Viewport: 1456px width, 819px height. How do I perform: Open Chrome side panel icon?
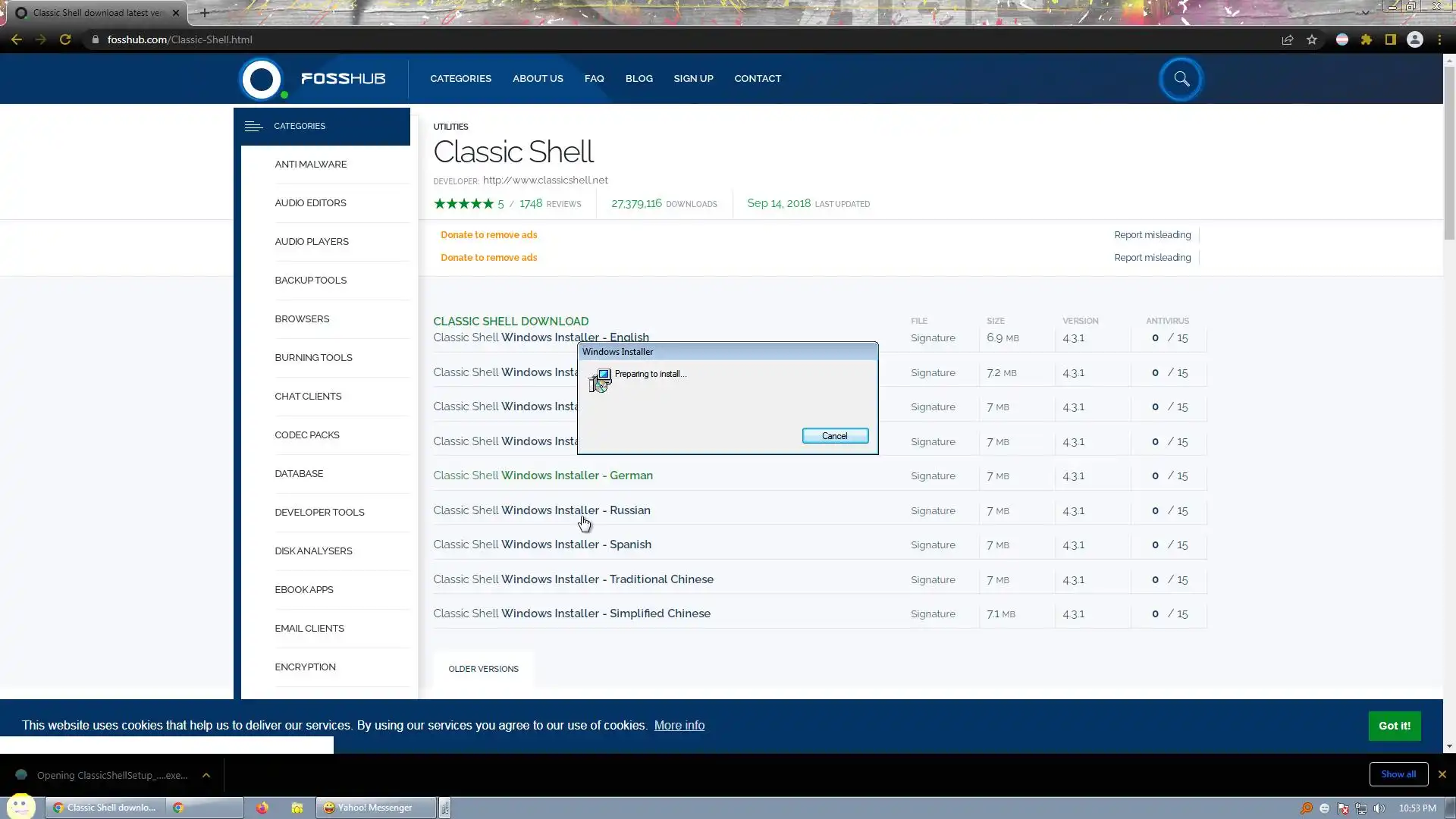coord(1391,39)
